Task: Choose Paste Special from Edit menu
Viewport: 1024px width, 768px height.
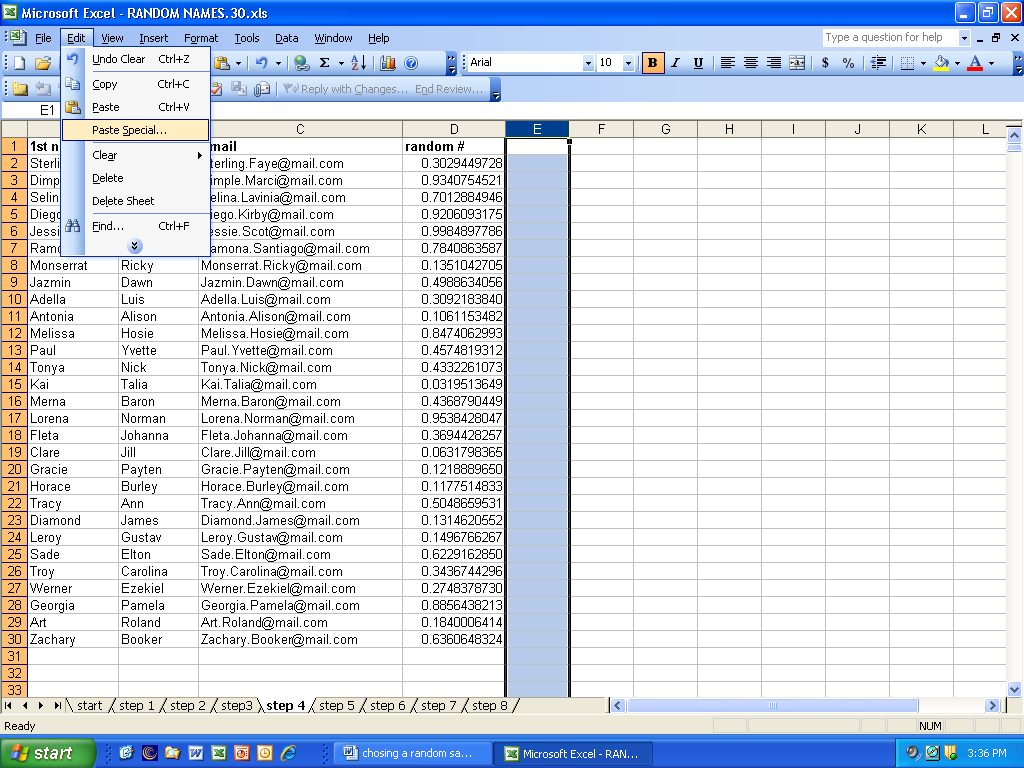Action: [135, 130]
